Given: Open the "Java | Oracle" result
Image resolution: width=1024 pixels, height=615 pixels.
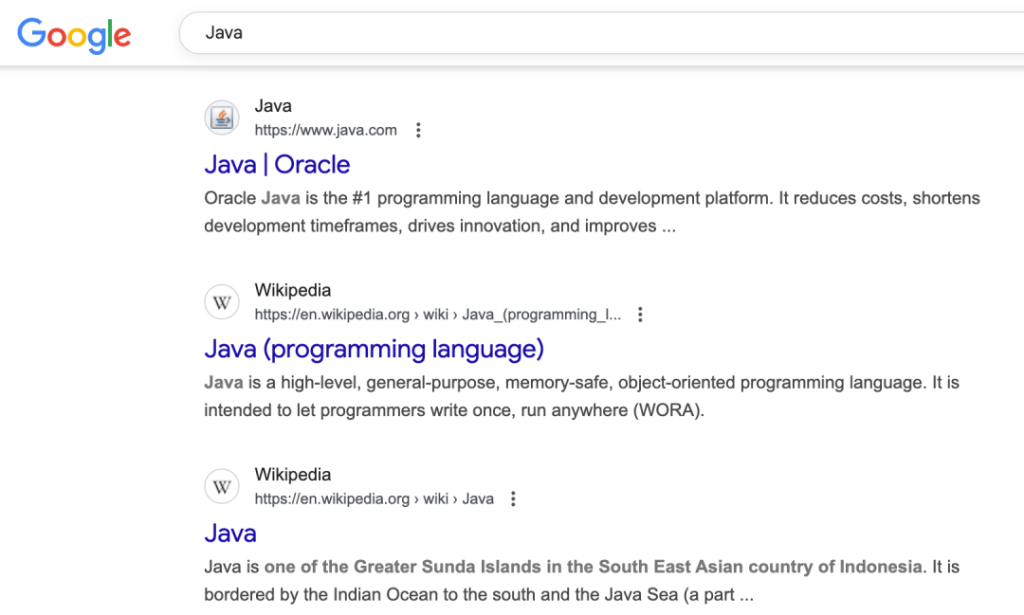Looking at the screenshot, I should [277, 164].
